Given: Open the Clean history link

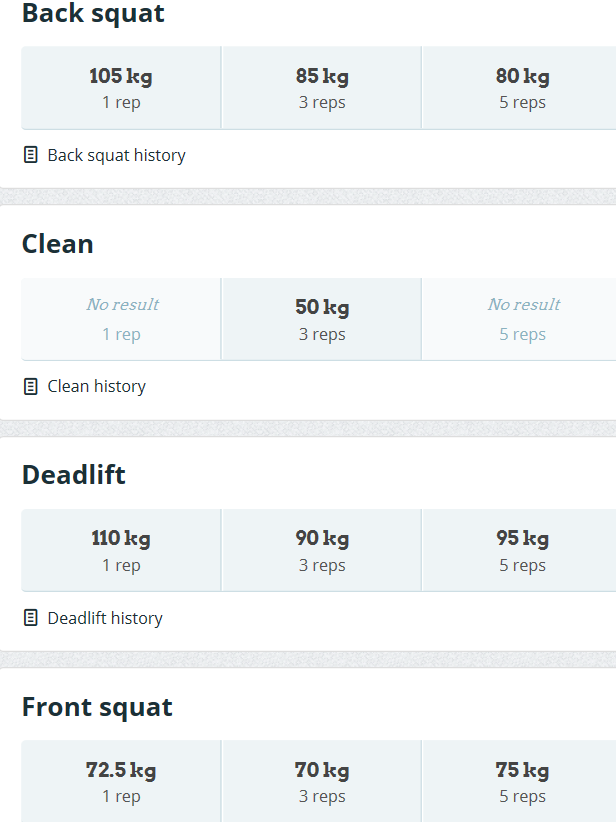Looking at the screenshot, I should pos(96,386).
